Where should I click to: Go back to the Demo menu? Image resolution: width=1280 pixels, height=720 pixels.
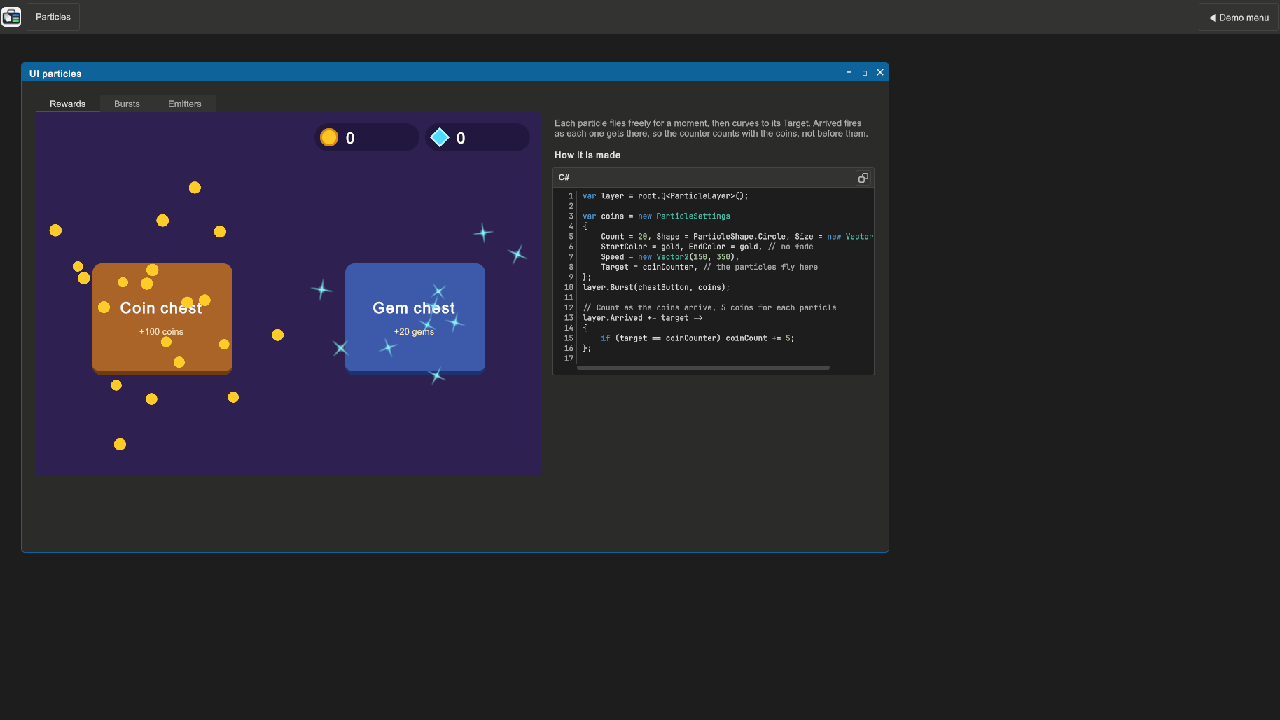pos(1239,17)
